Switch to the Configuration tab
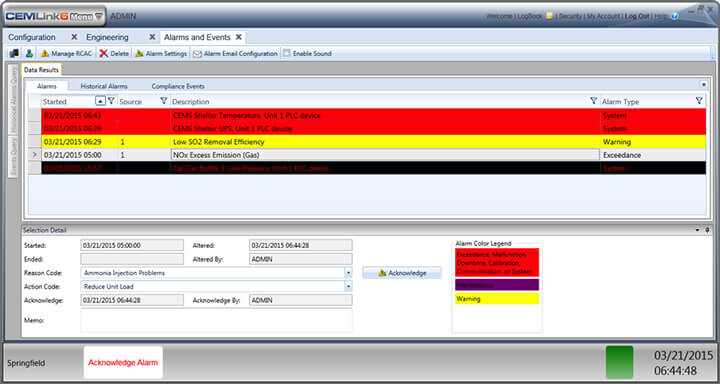 (x=32, y=37)
